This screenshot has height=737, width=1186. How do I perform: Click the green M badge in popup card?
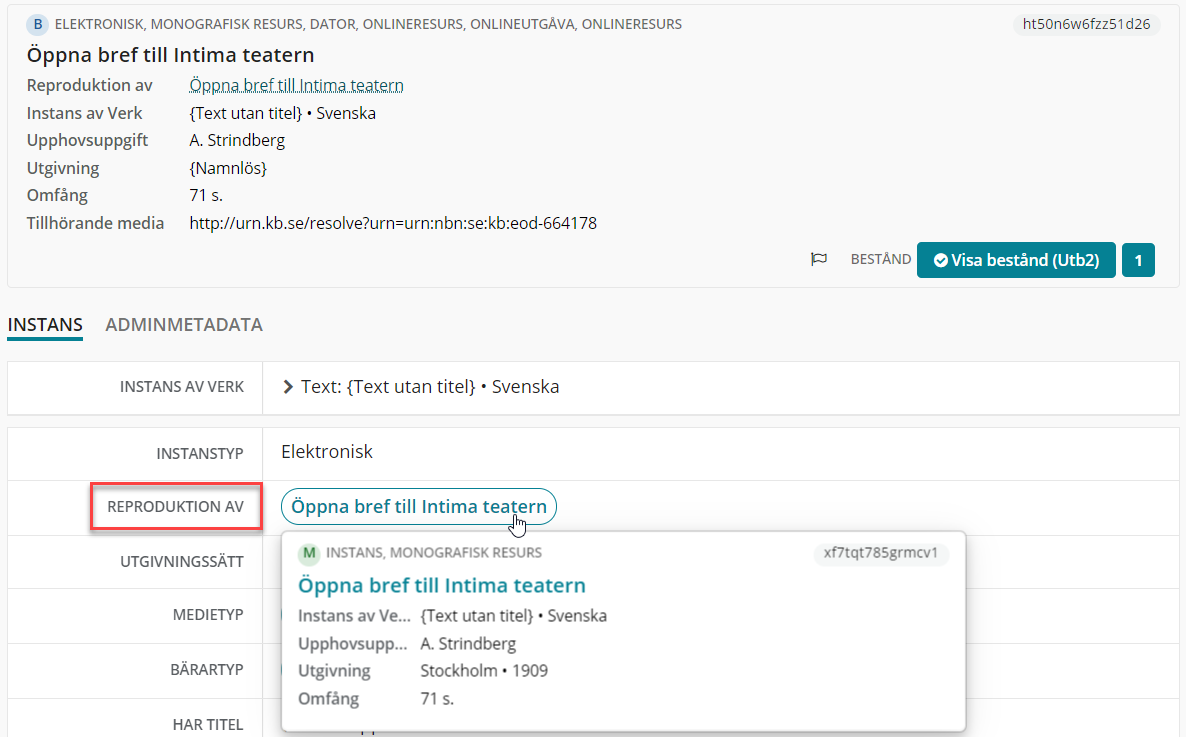(x=309, y=553)
